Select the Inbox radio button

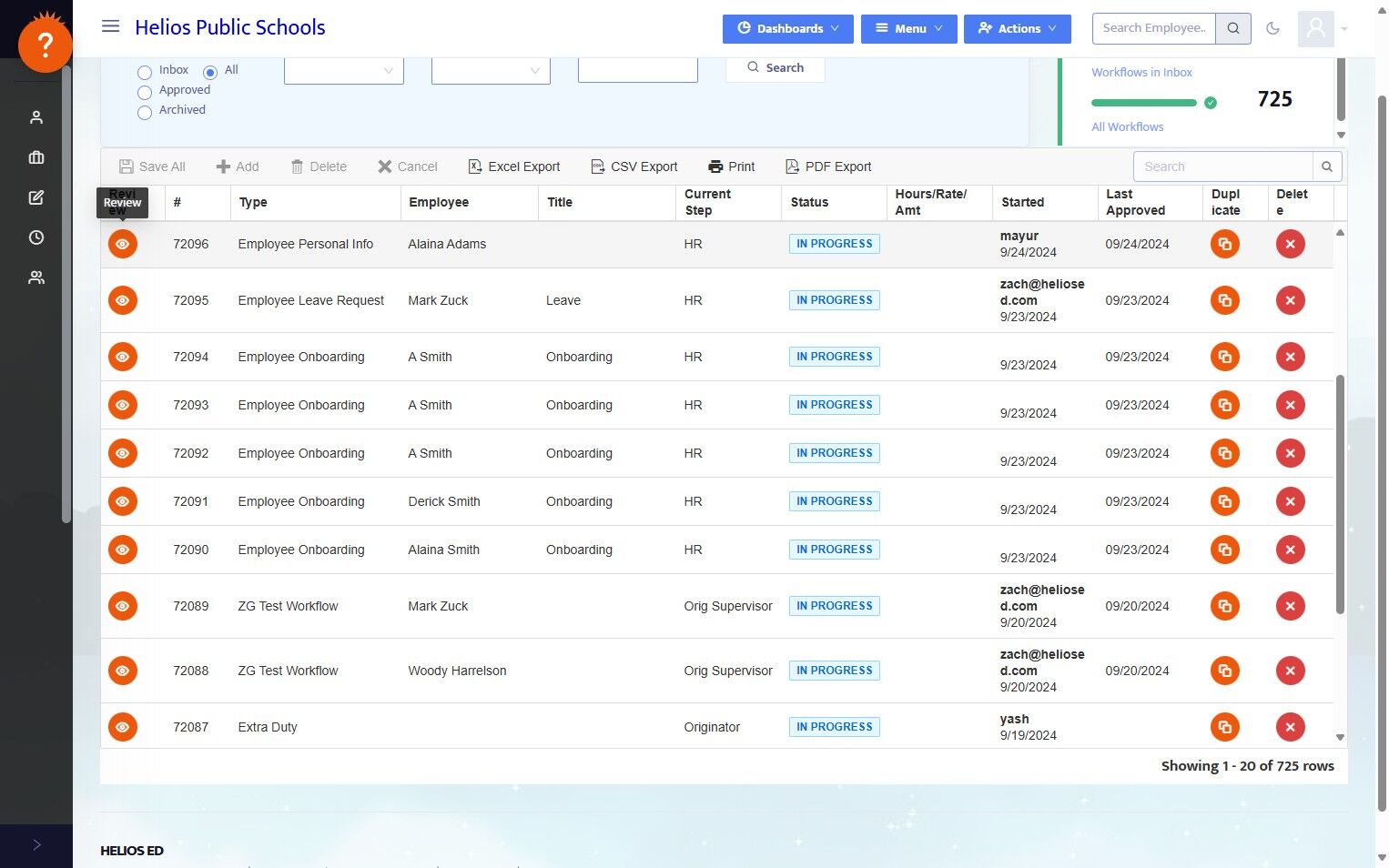pos(145,72)
